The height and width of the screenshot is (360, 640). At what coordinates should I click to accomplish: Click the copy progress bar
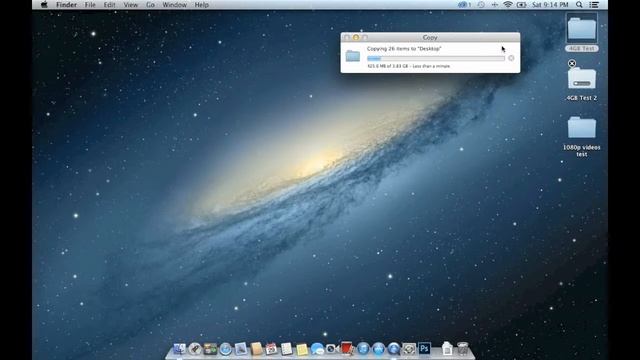point(436,58)
